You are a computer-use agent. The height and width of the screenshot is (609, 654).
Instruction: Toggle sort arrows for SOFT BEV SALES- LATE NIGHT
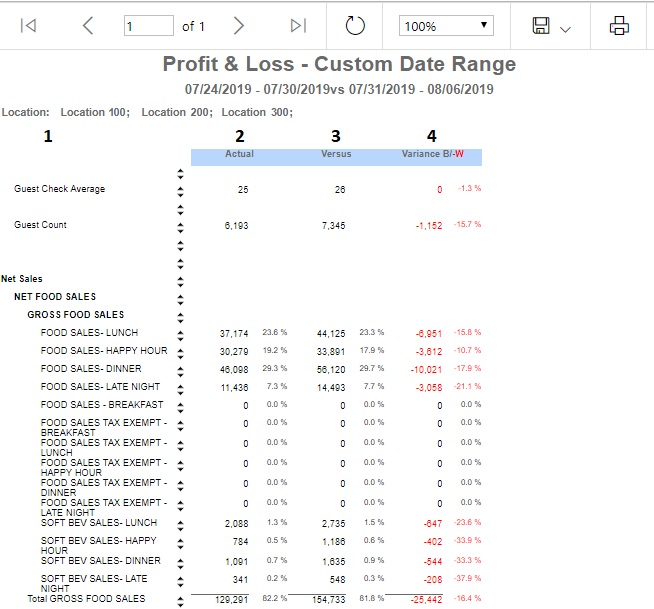tap(180, 582)
